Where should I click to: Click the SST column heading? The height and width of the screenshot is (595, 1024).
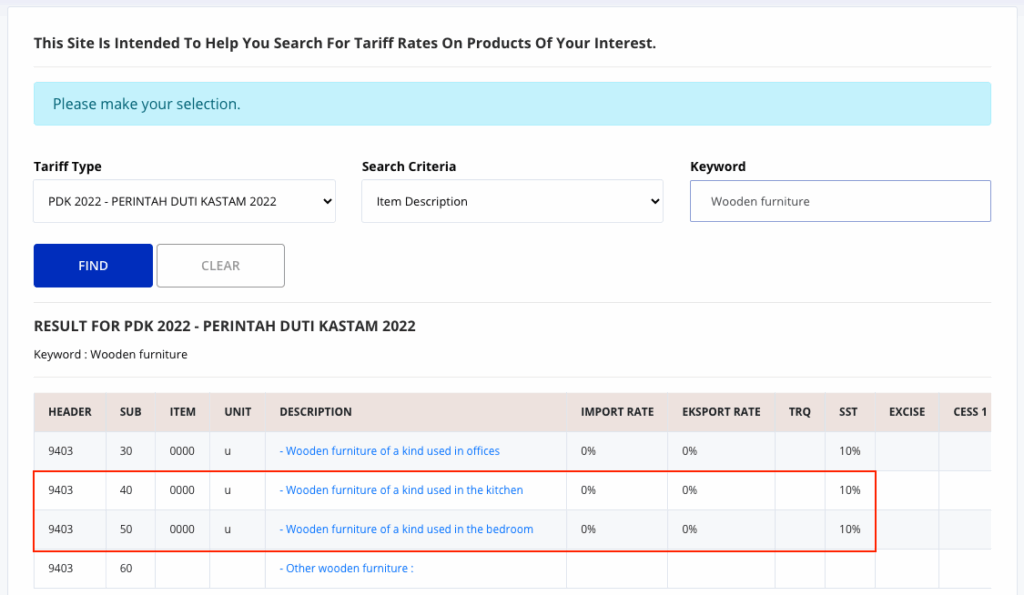click(x=848, y=412)
